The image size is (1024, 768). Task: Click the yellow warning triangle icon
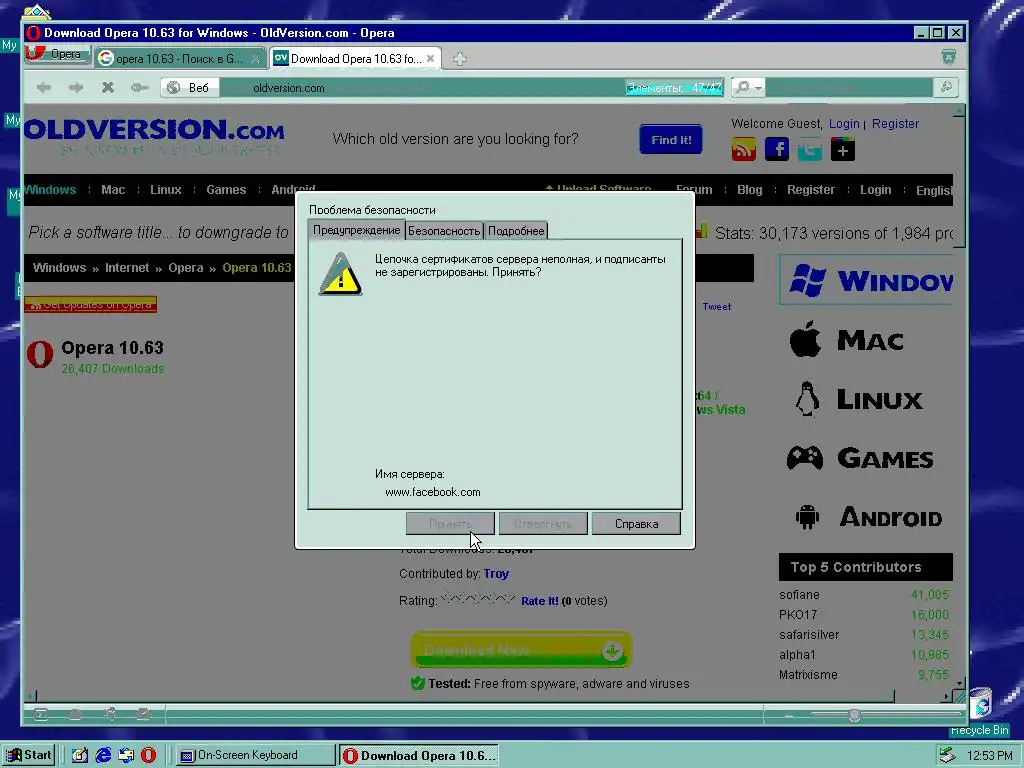(340, 274)
